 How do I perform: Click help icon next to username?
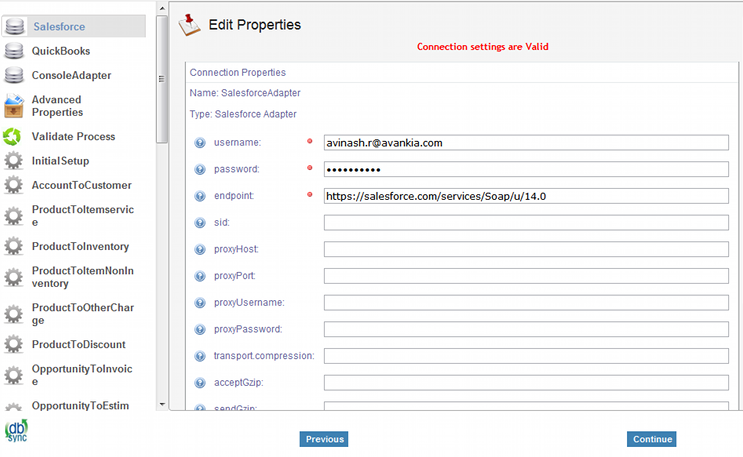pos(200,143)
